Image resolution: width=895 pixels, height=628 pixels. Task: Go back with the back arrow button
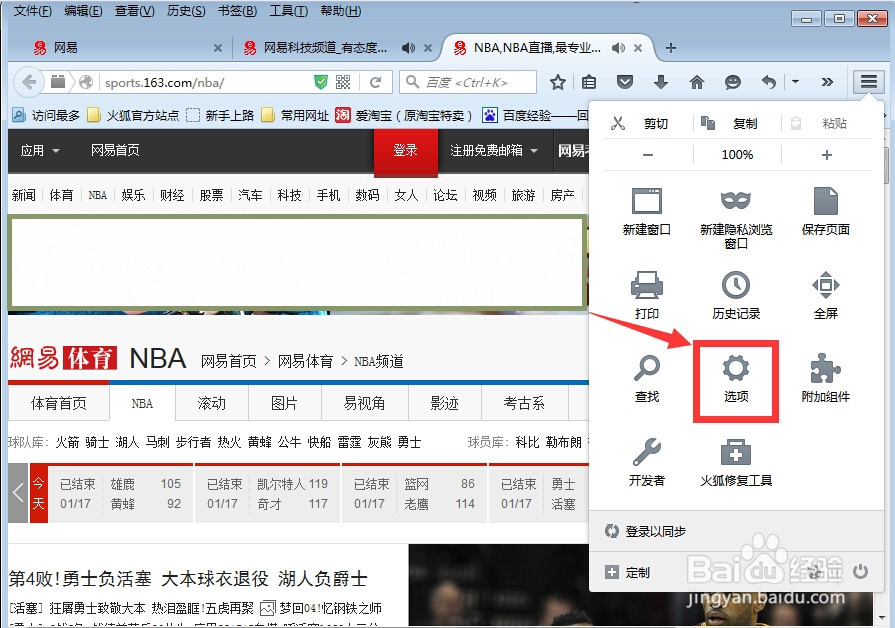29,82
